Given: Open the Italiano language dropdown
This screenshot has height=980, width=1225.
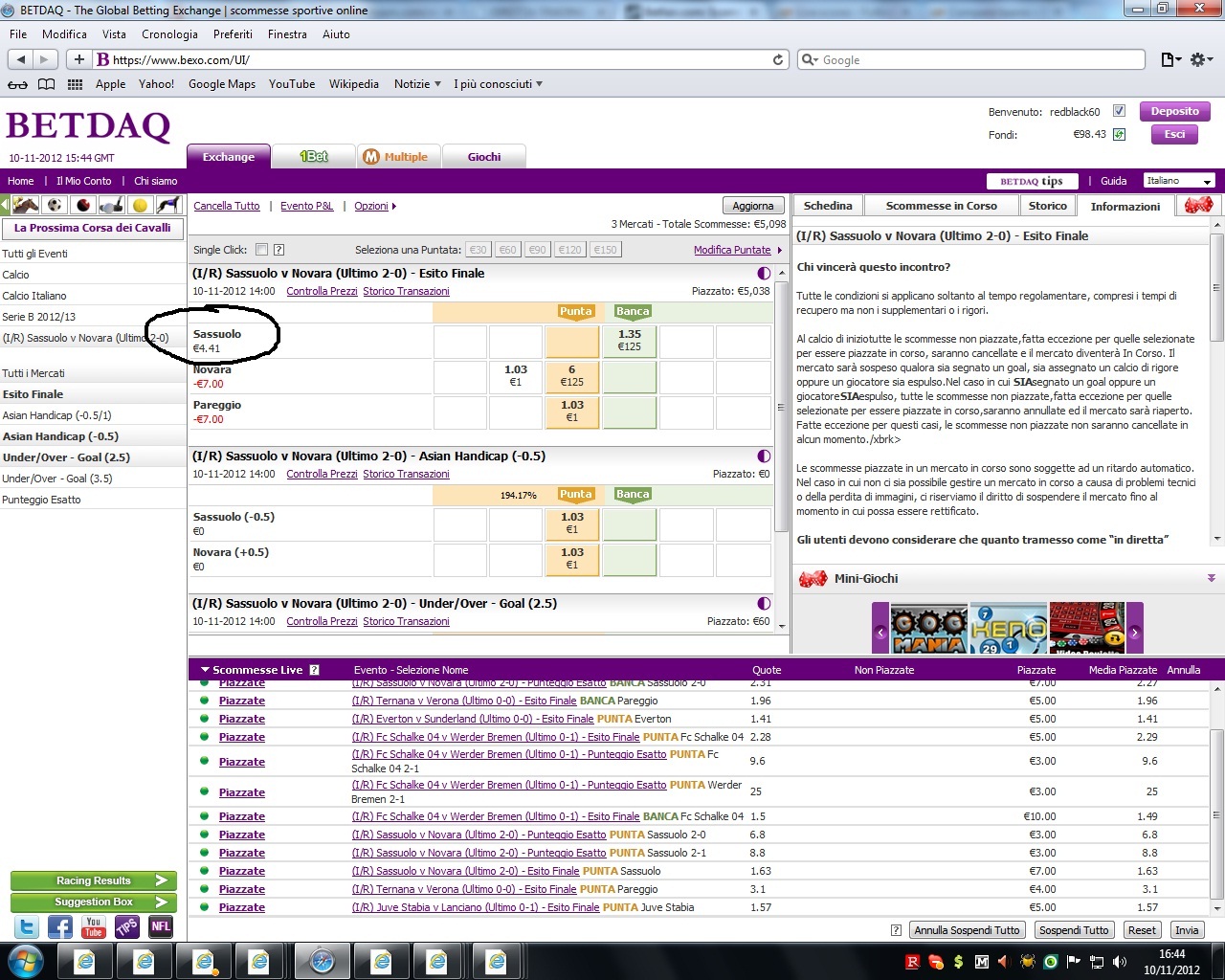Looking at the screenshot, I should (1179, 181).
